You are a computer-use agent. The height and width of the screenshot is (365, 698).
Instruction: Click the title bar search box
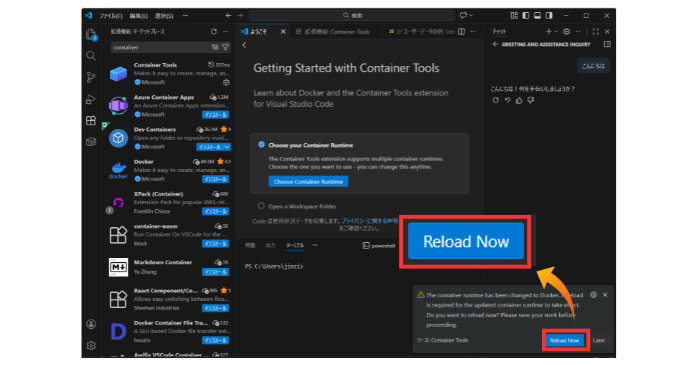pos(352,16)
